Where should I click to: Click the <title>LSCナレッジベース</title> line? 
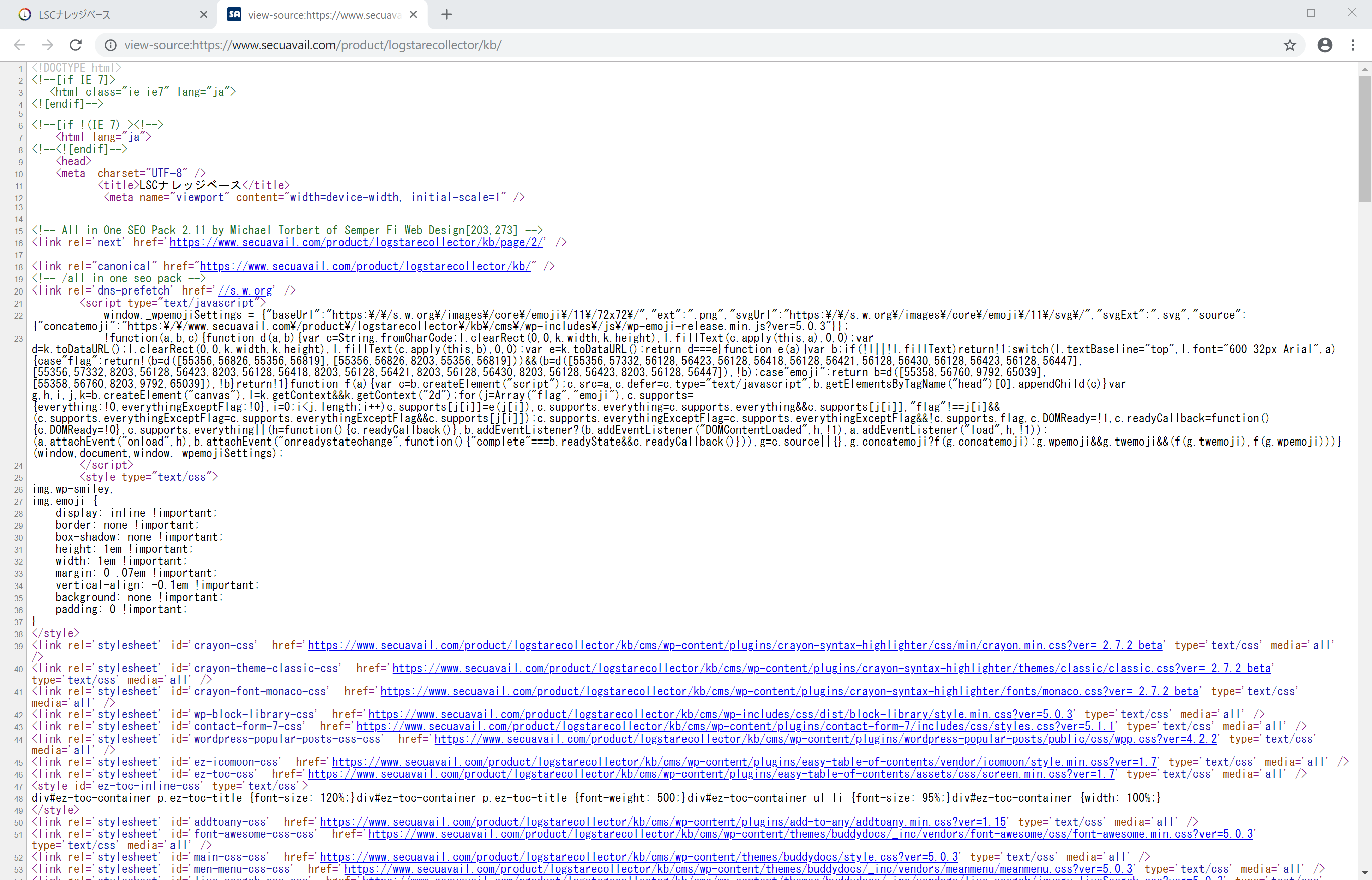click(x=194, y=185)
